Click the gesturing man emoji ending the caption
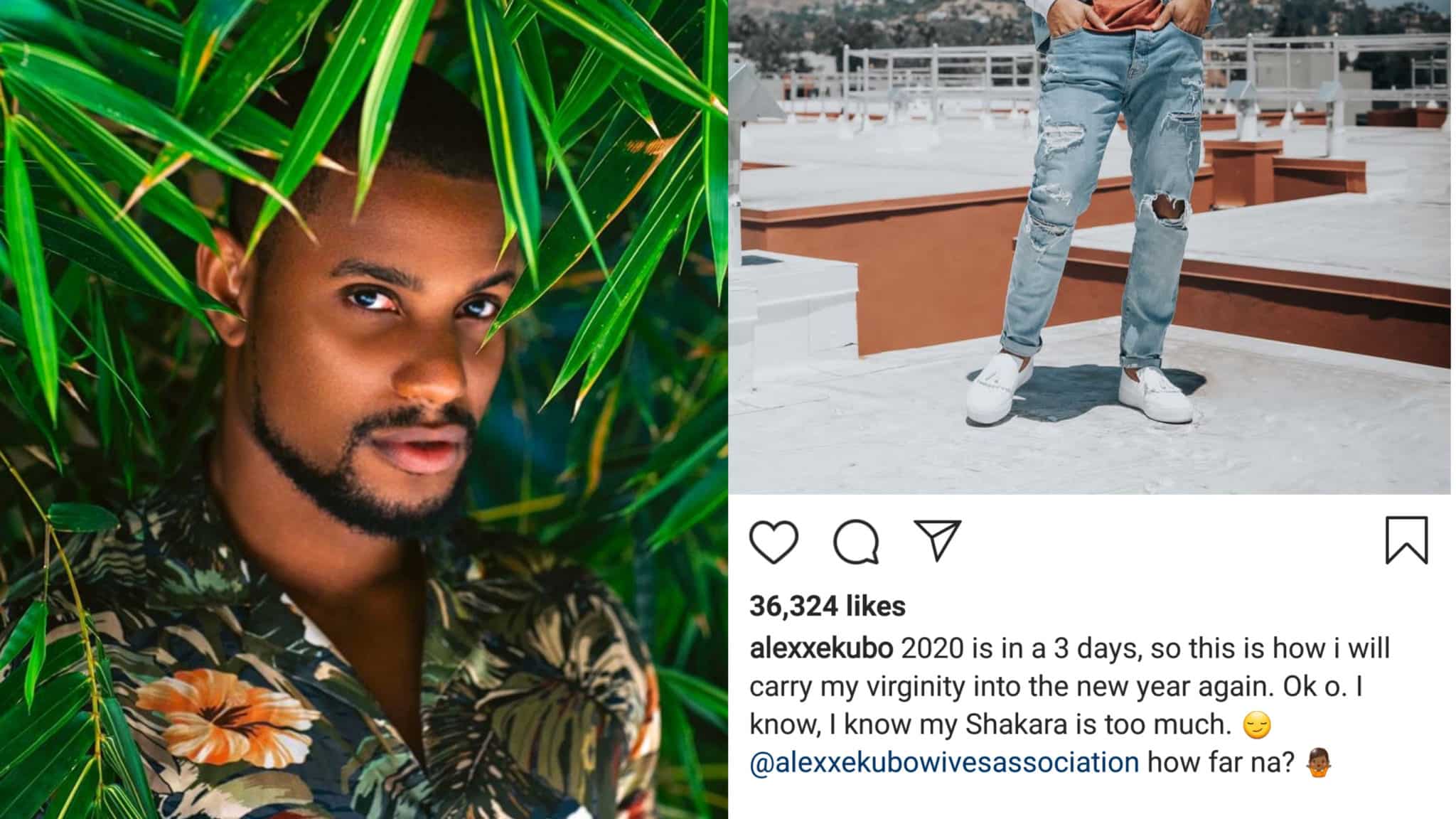Image resolution: width=1456 pixels, height=819 pixels. (x=1319, y=762)
